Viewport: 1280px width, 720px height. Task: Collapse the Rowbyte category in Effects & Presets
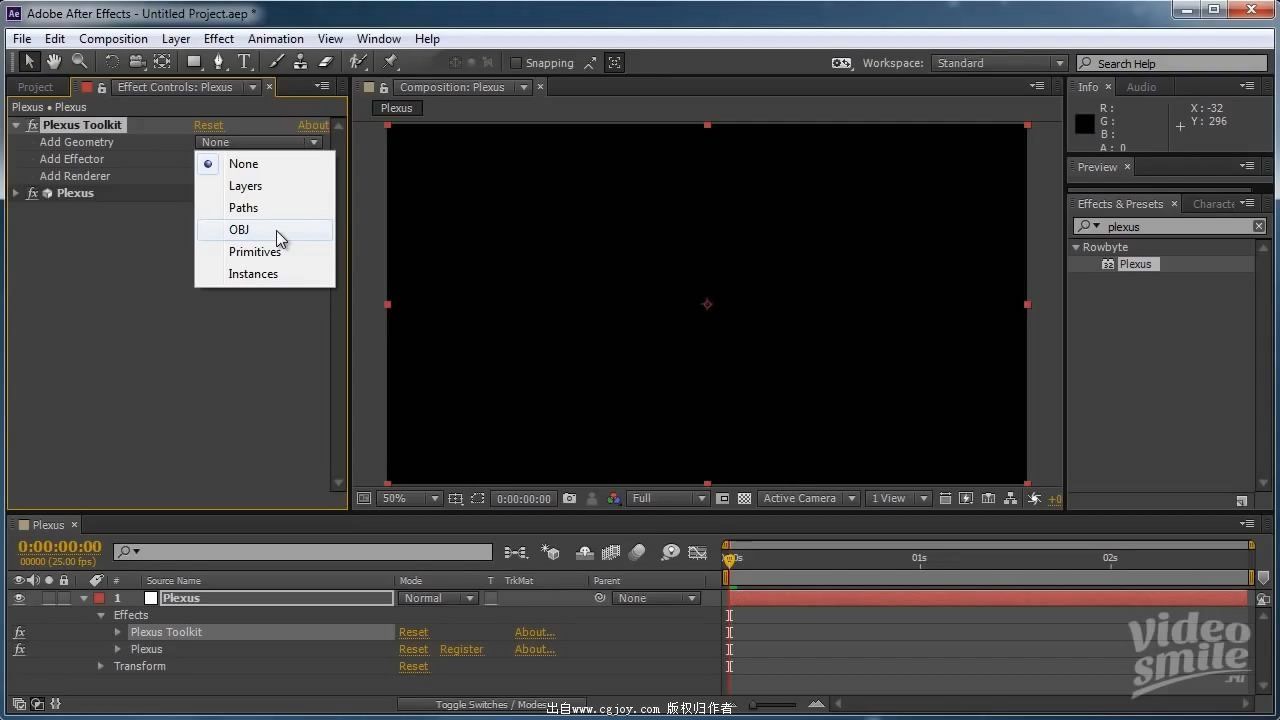[x=1076, y=247]
